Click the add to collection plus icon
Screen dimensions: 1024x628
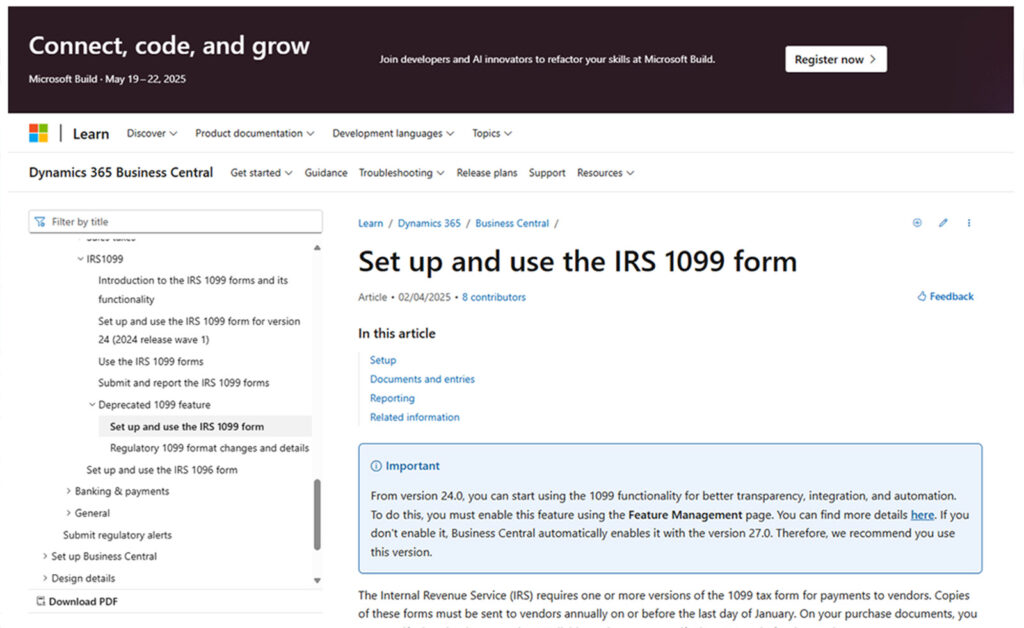[917, 223]
